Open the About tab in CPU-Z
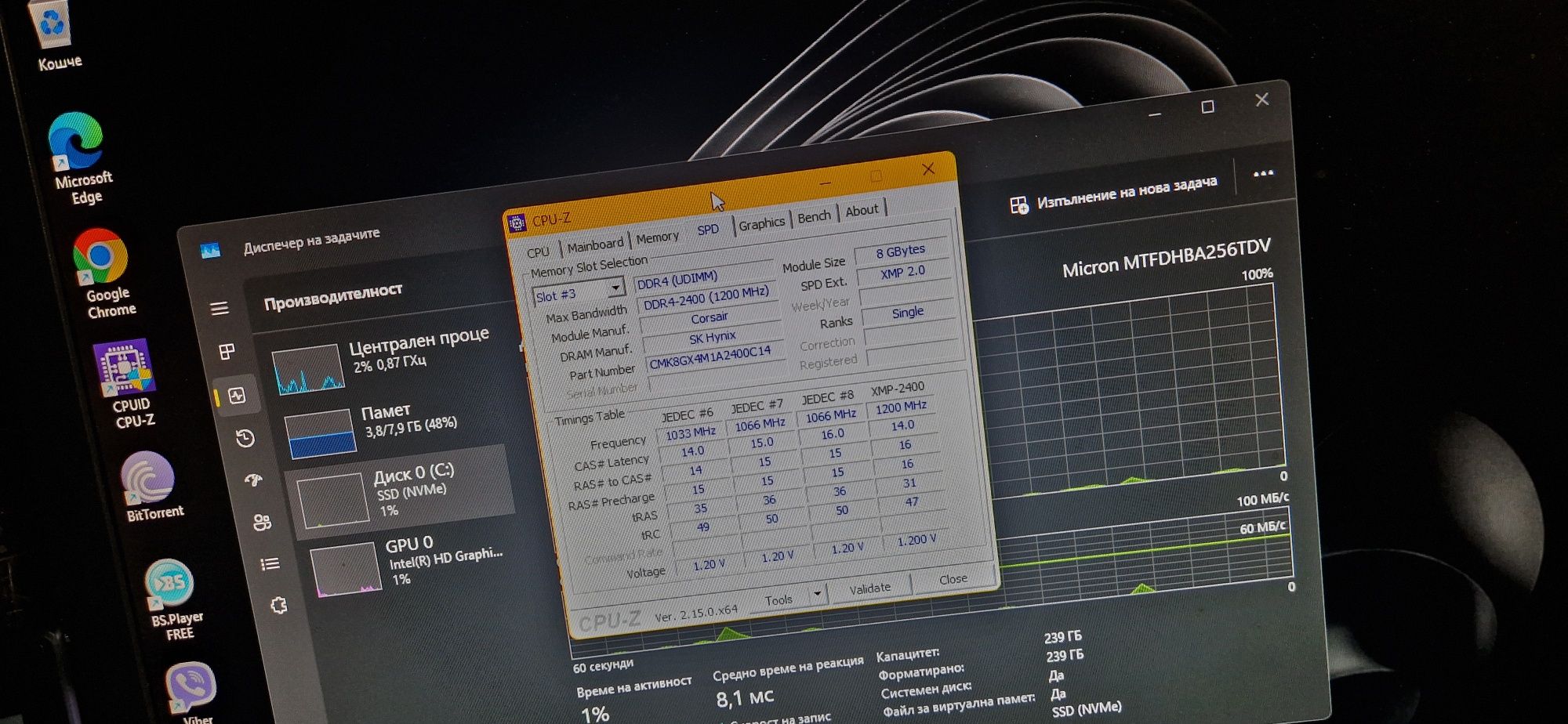Image resolution: width=1568 pixels, height=724 pixels. point(862,211)
